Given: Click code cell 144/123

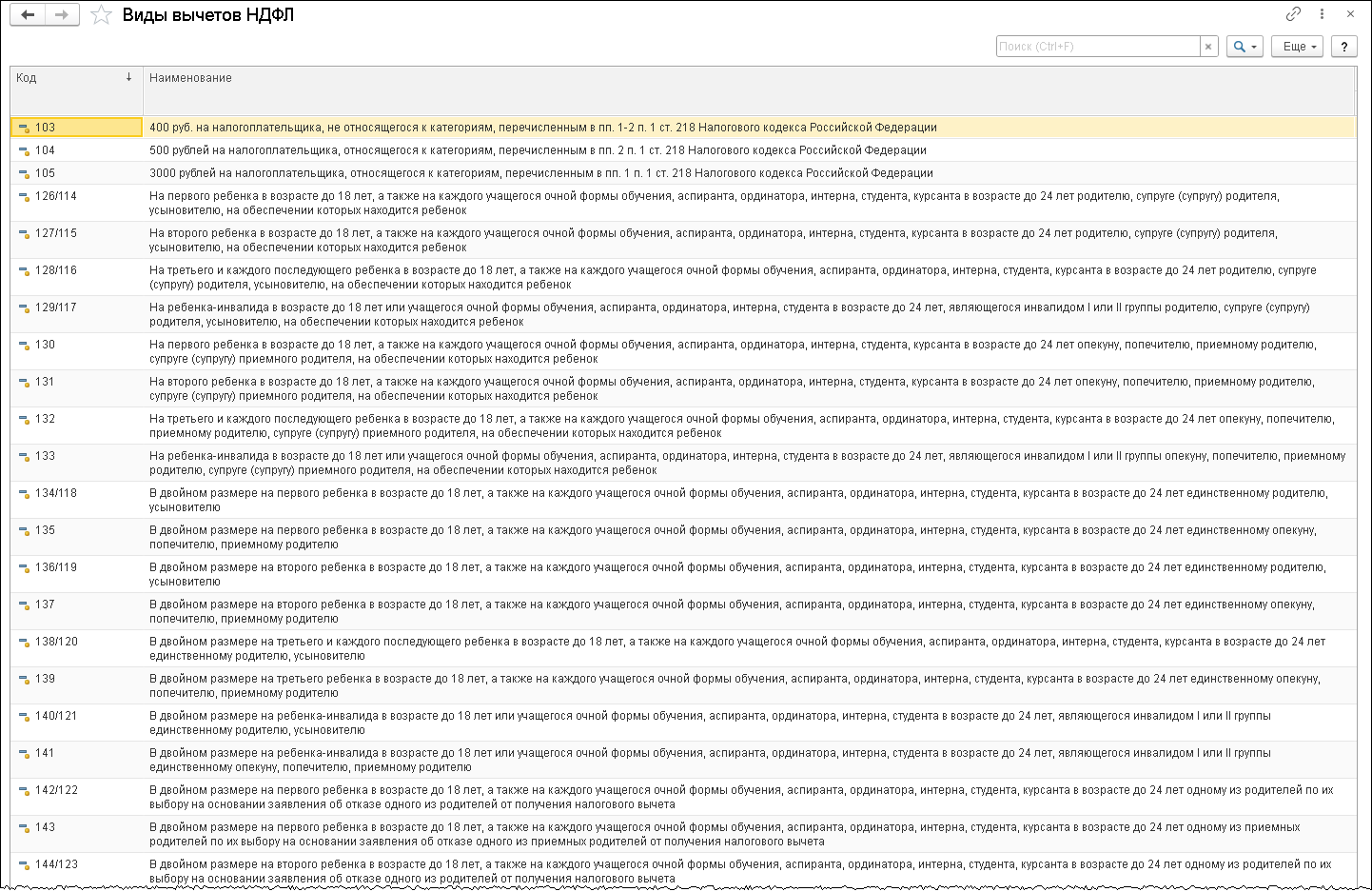Looking at the screenshot, I should (77, 871).
